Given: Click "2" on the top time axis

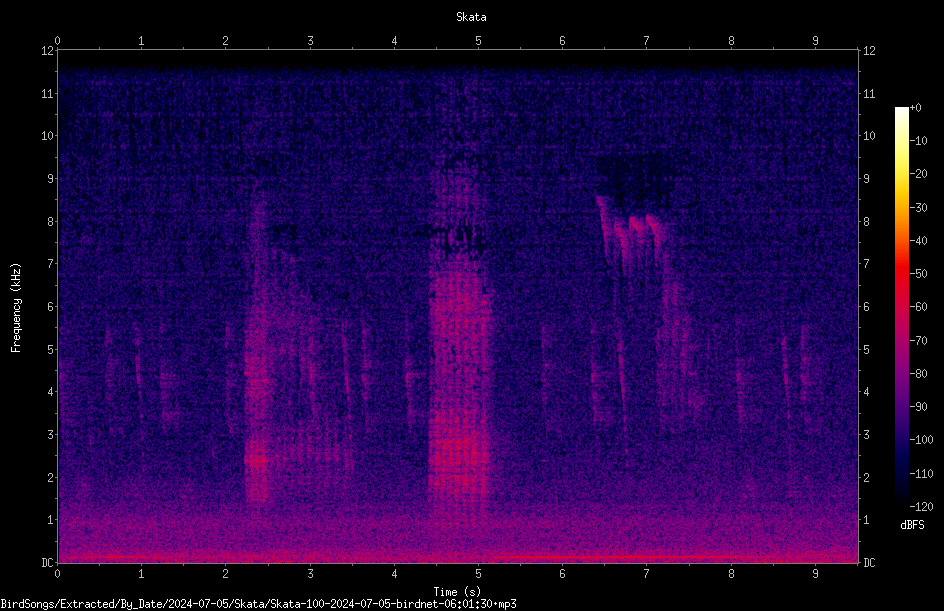Looking at the screenshot, I should [x=226, y=41].
